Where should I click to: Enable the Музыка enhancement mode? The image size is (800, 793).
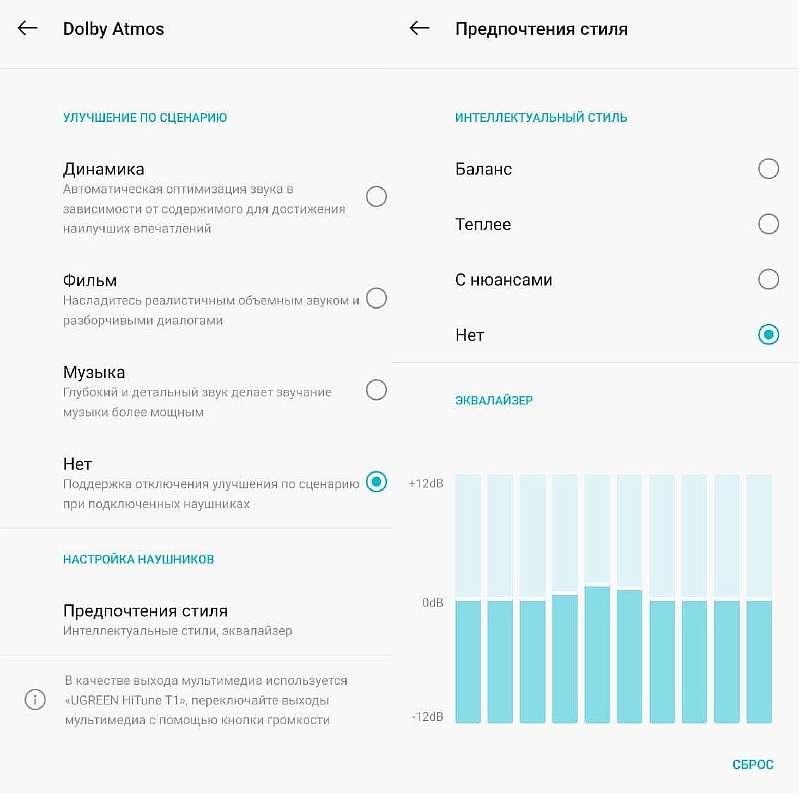coord(376,390)
